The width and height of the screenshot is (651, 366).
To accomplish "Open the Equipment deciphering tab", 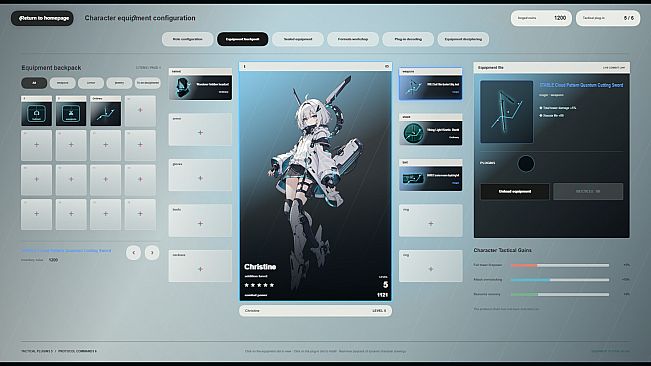I will point(463,39).
